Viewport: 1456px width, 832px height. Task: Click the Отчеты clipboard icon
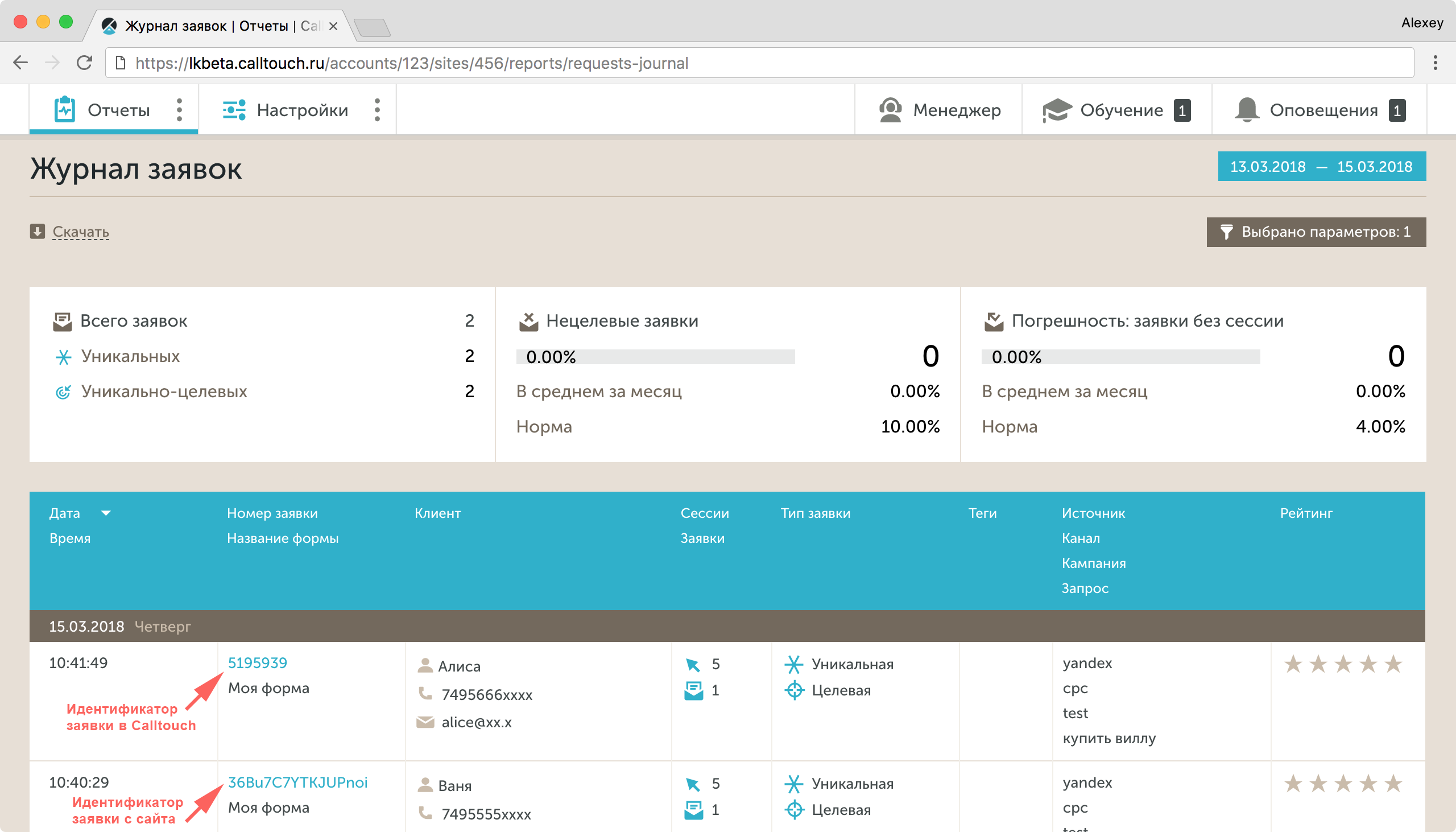pos(64,109)
